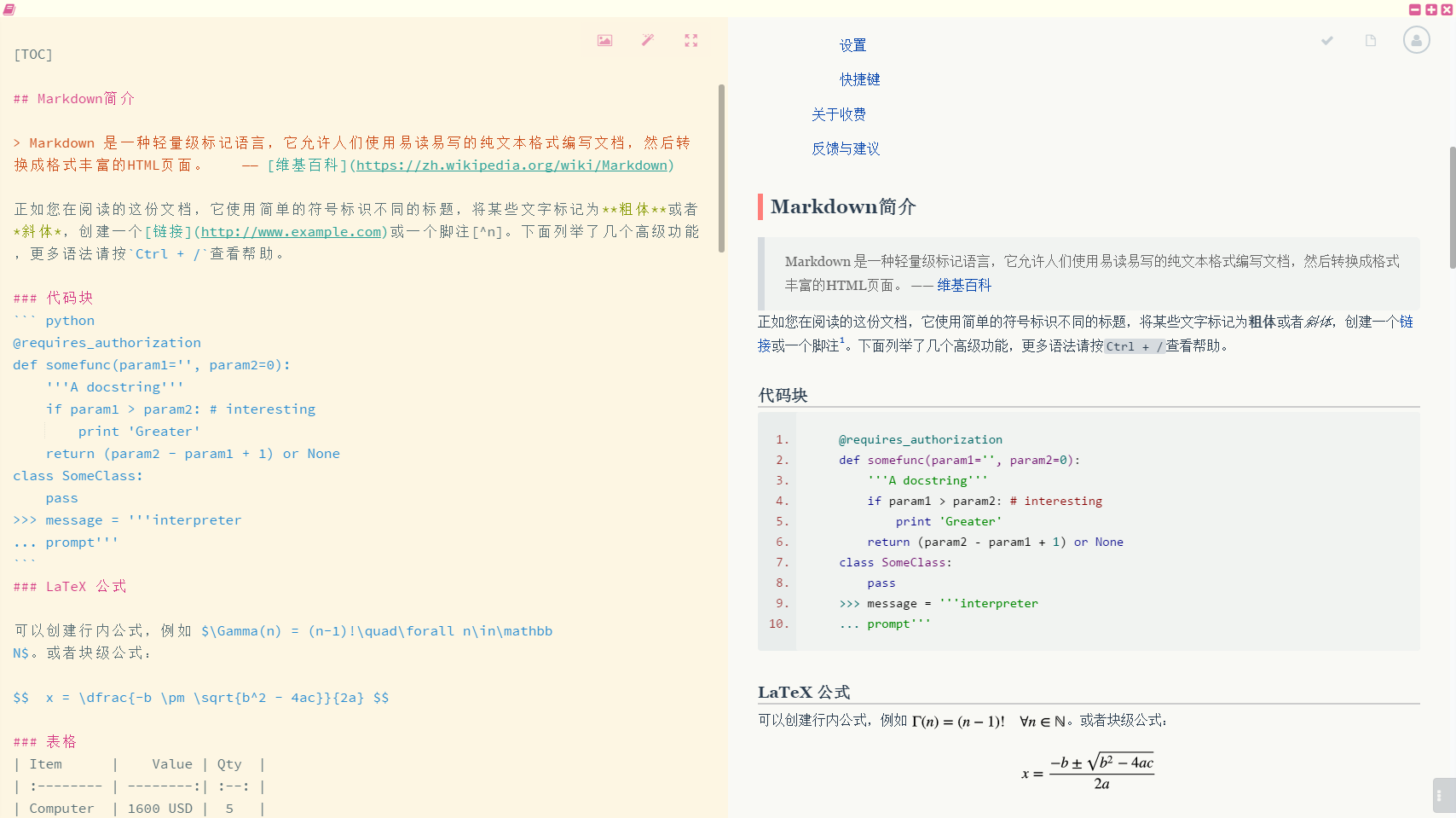Click the [TOC] line in editor

33,55
